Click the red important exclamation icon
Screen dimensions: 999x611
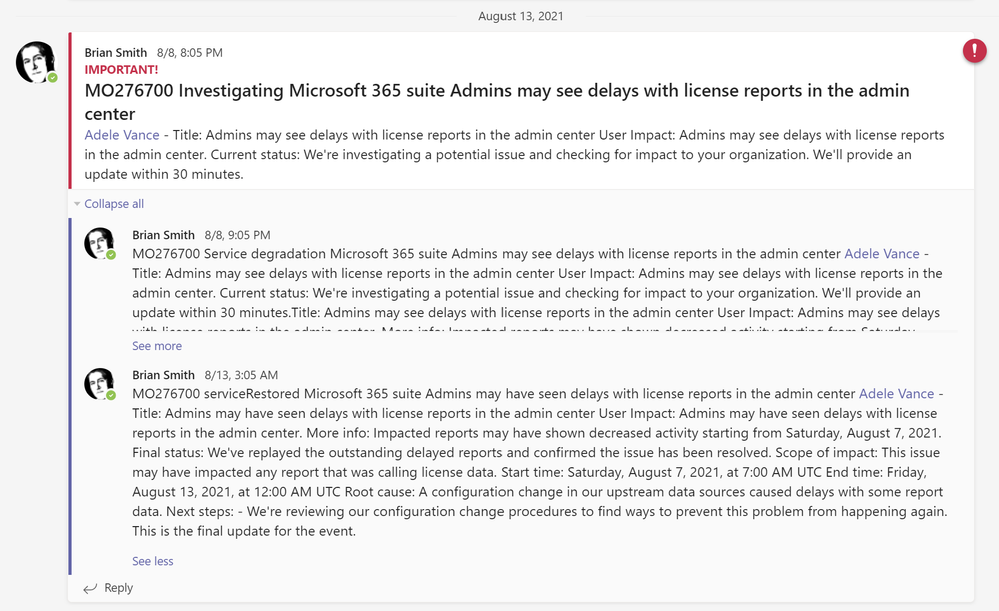pos(974,50)
